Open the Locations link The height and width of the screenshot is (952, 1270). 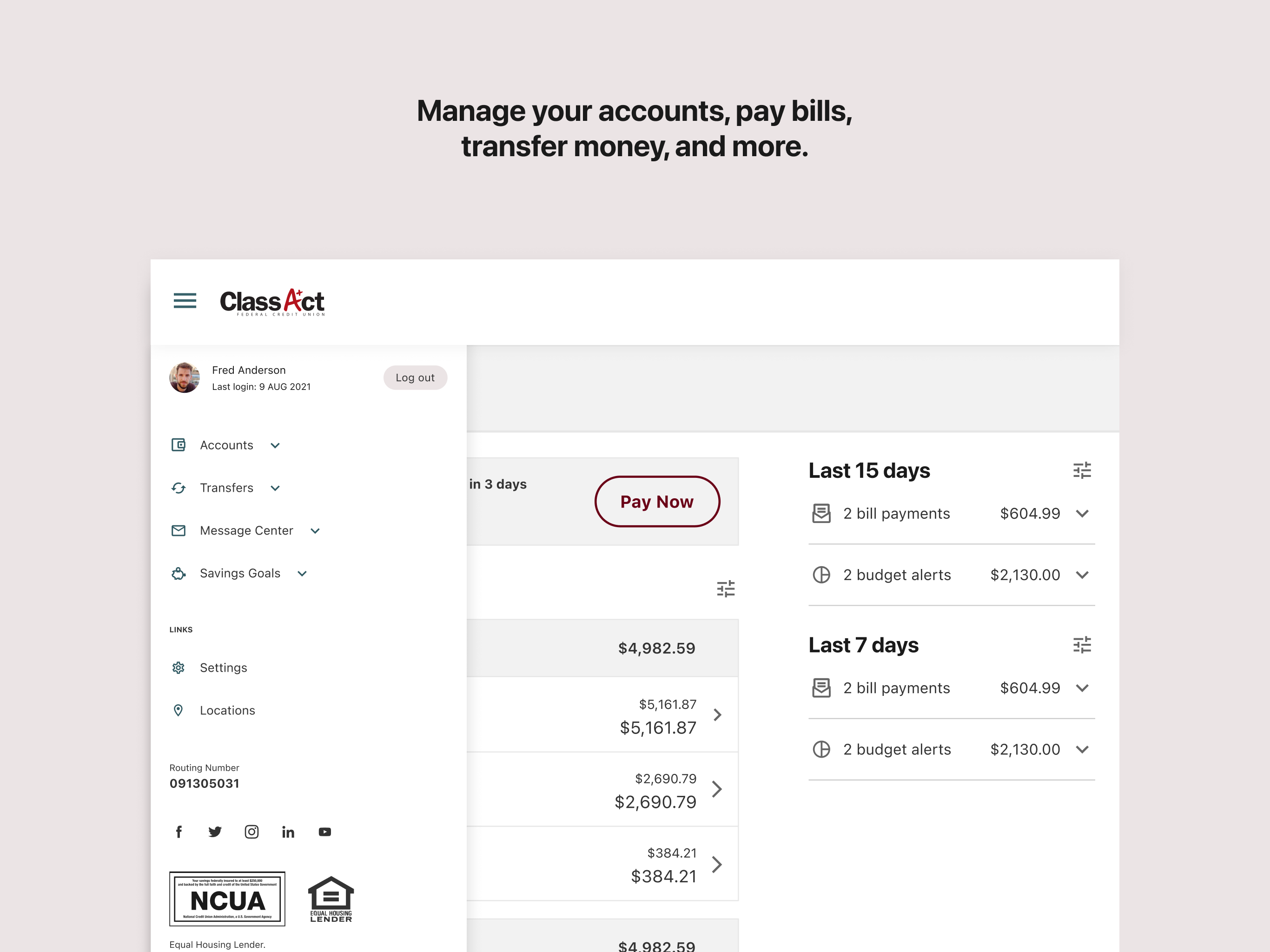click(x=227, y=710)
